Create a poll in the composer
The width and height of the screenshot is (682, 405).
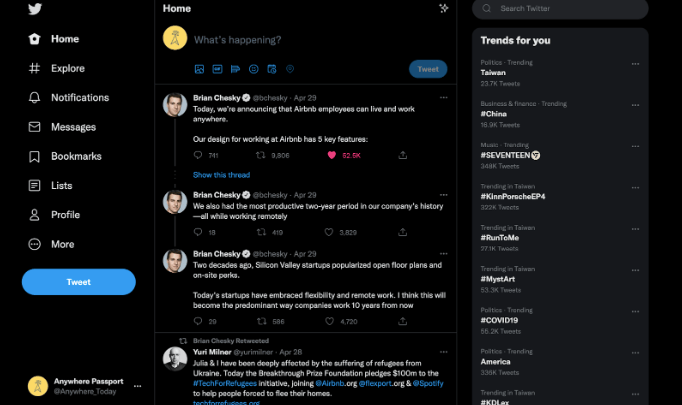pyautogui.click(x=235, y=69)
